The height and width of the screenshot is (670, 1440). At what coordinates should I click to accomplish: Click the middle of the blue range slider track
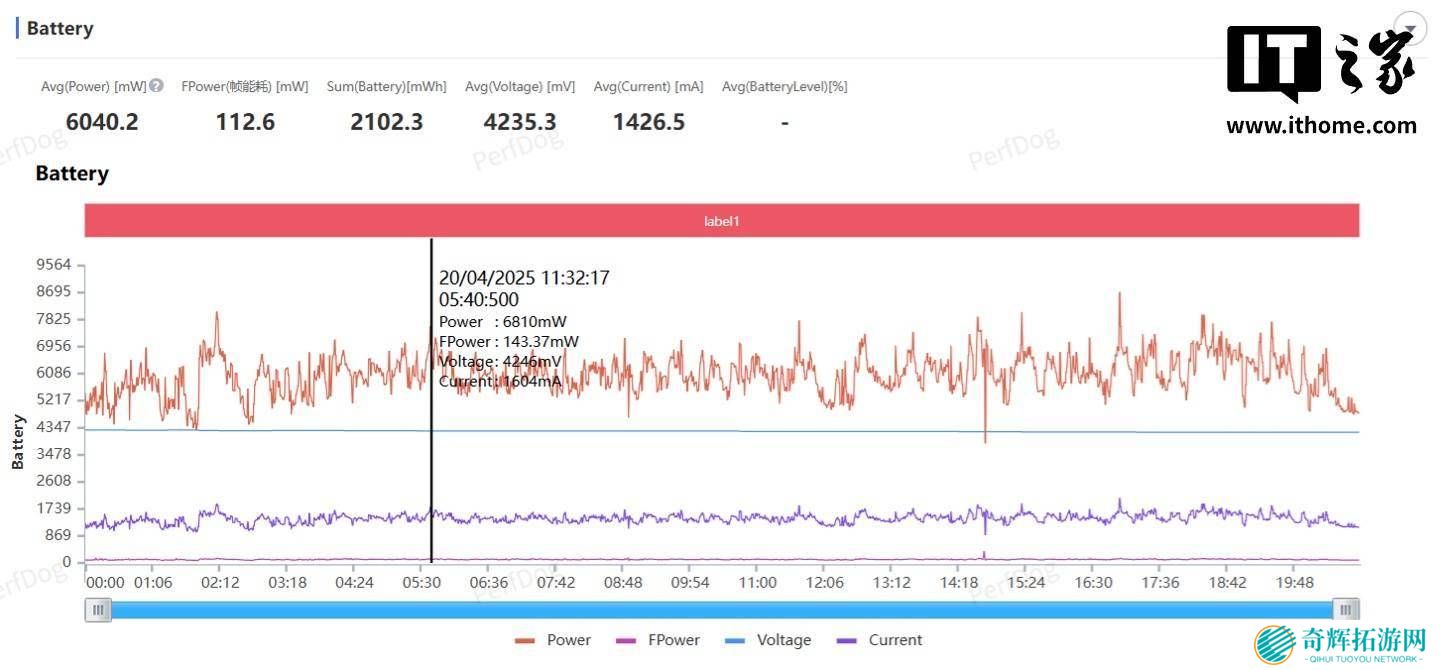tap(722, 609)
